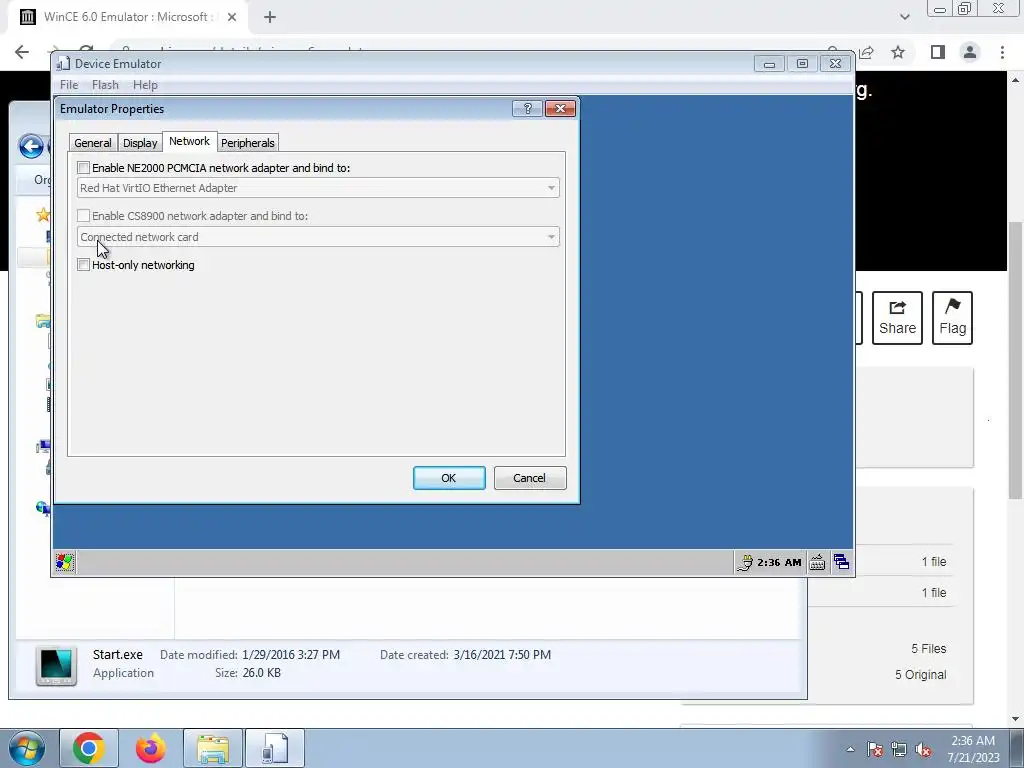
Task: Click Cancel in Emulator Properties
Action: click(530, 478)
